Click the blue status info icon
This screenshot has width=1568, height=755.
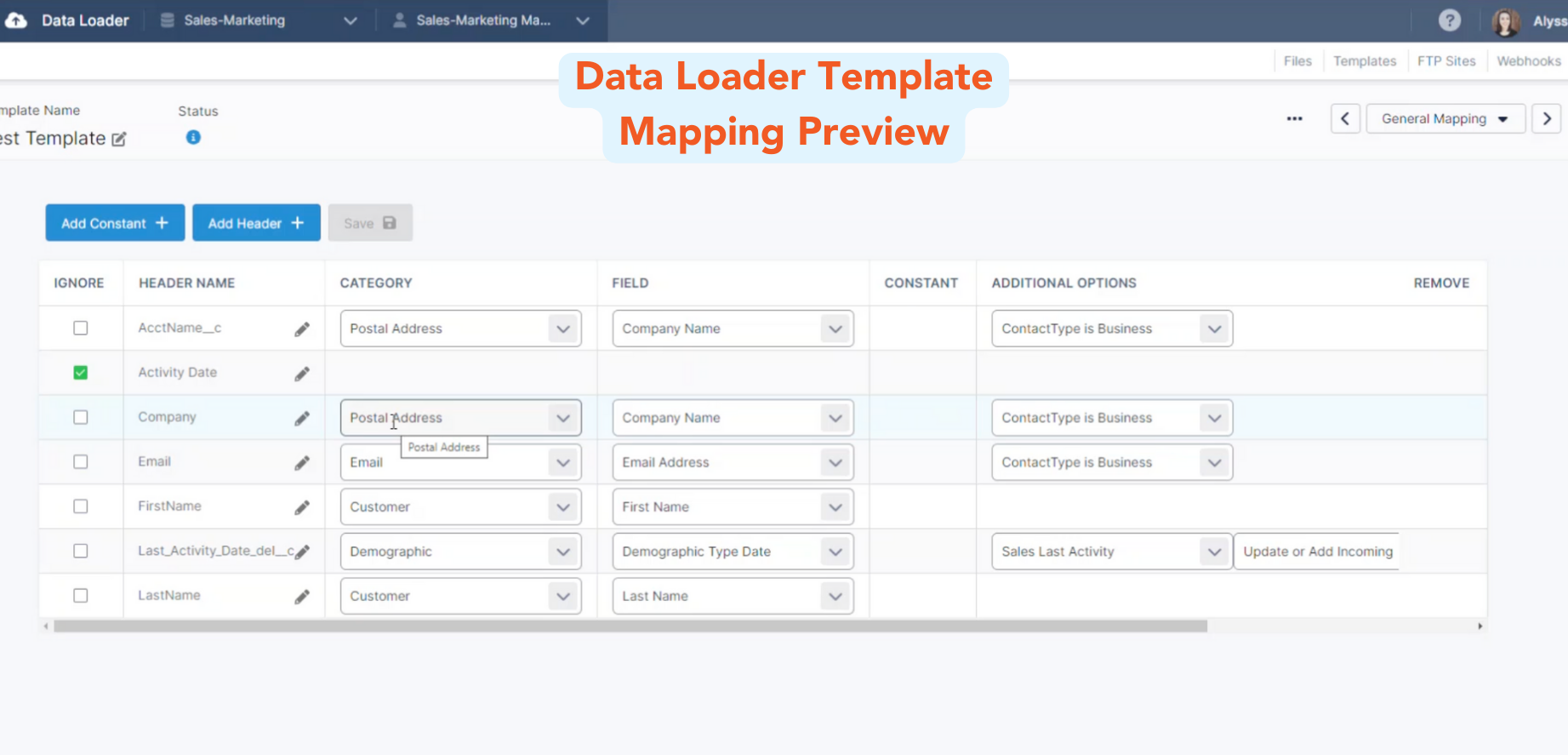(x=193, y=137)
